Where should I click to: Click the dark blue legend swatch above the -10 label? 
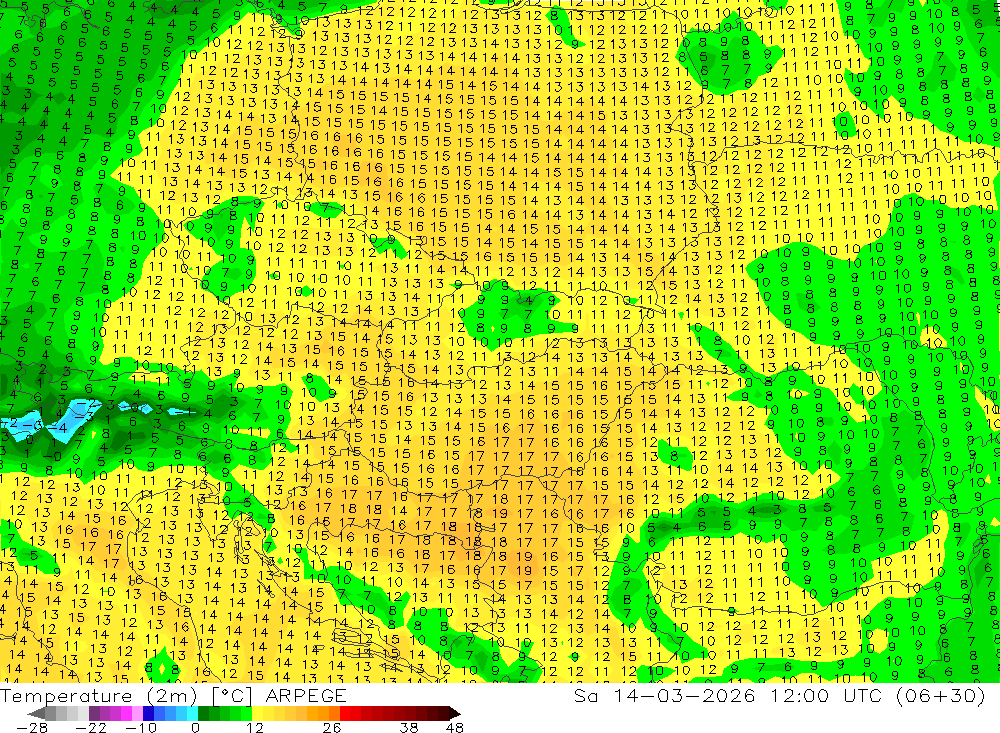[148, 713]
